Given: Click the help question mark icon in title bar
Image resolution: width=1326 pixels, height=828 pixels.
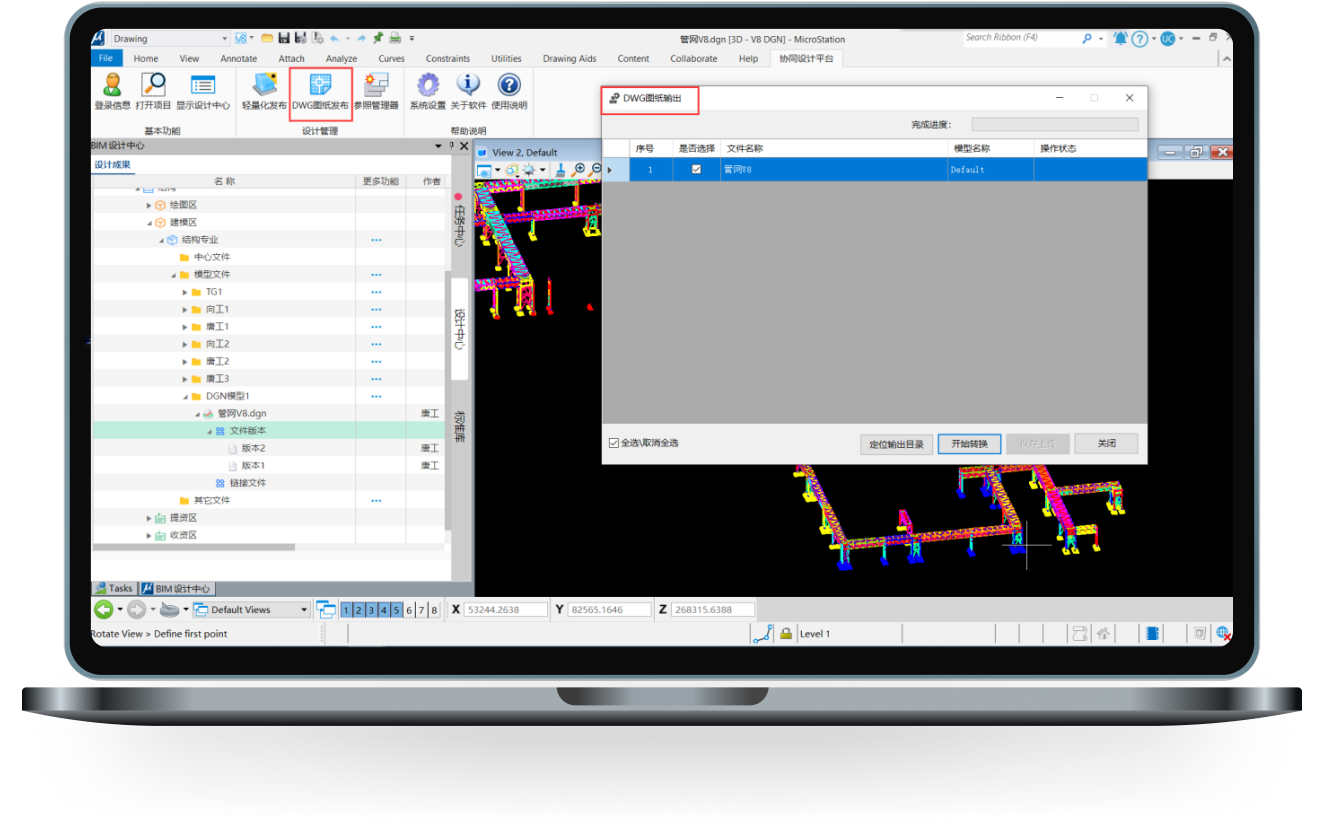Looking at the screenshot, I should pos(1139,38).
